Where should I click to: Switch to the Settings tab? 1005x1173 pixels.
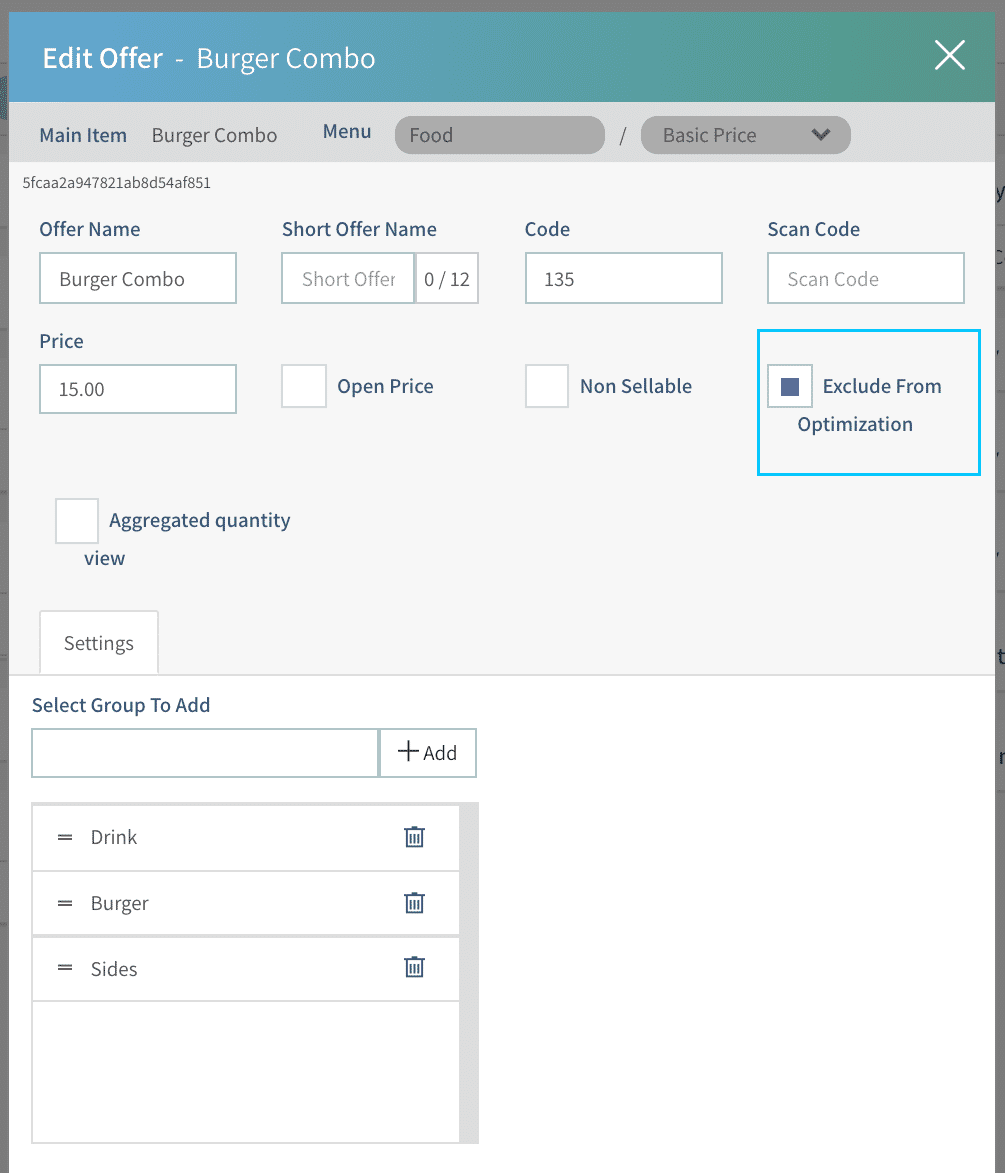click(98, 643)
